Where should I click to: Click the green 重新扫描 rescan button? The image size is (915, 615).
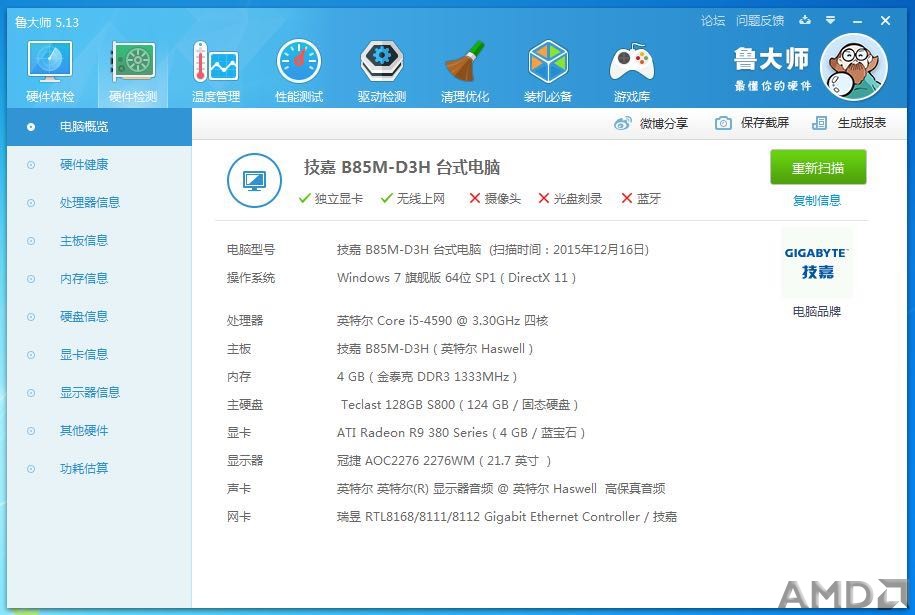point(818,167)
